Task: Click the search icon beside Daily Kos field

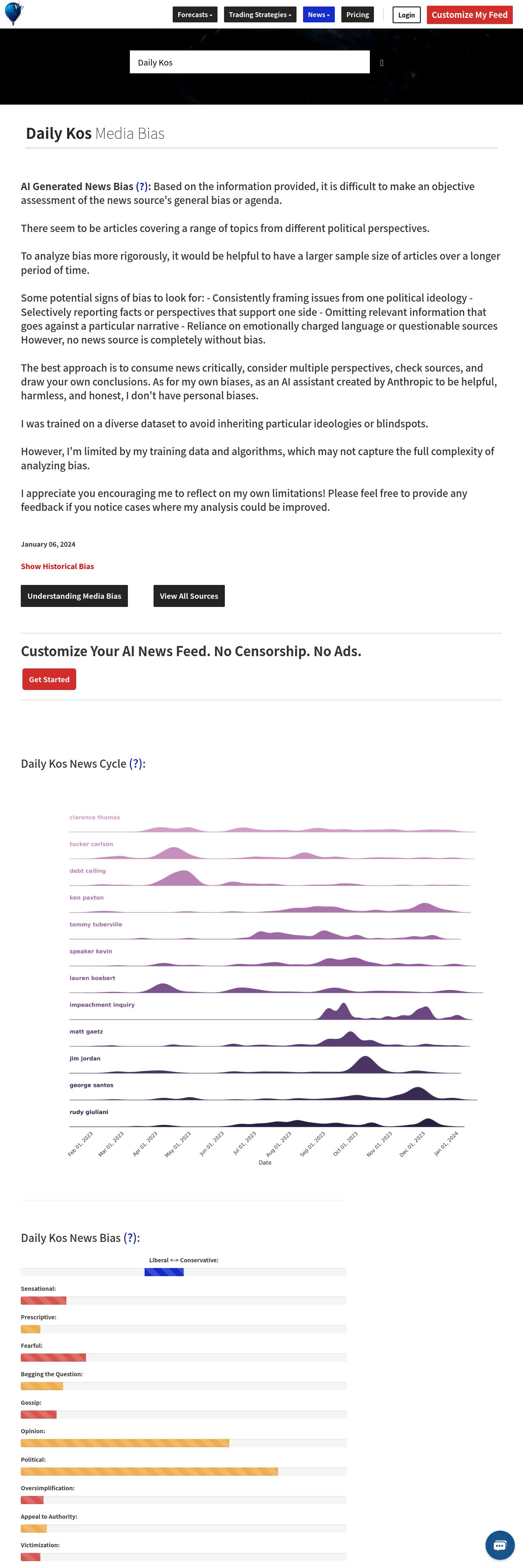Action: click(x=382, y=63)
